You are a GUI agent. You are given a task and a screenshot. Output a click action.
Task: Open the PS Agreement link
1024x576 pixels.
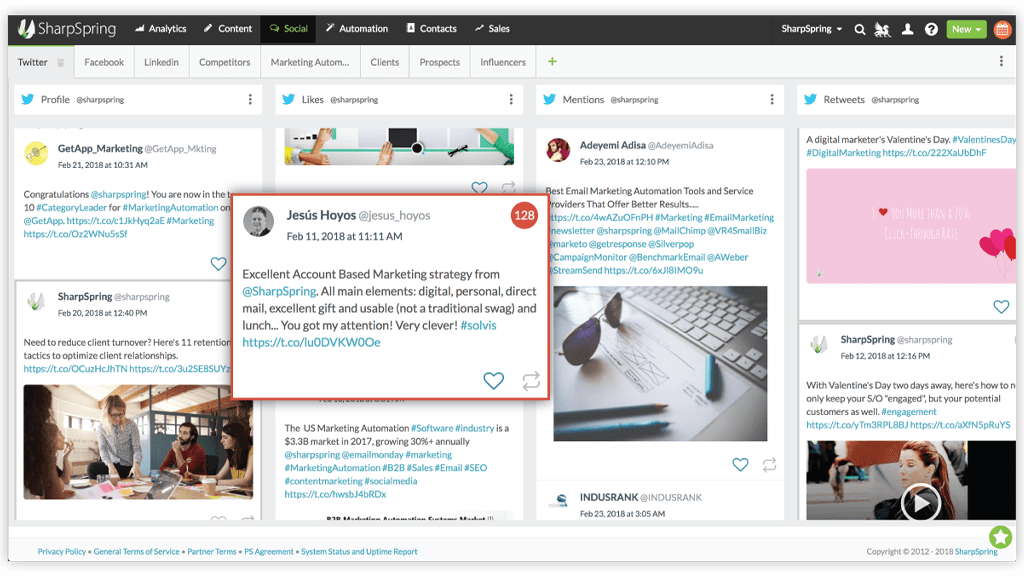click(x=269, y=552)
